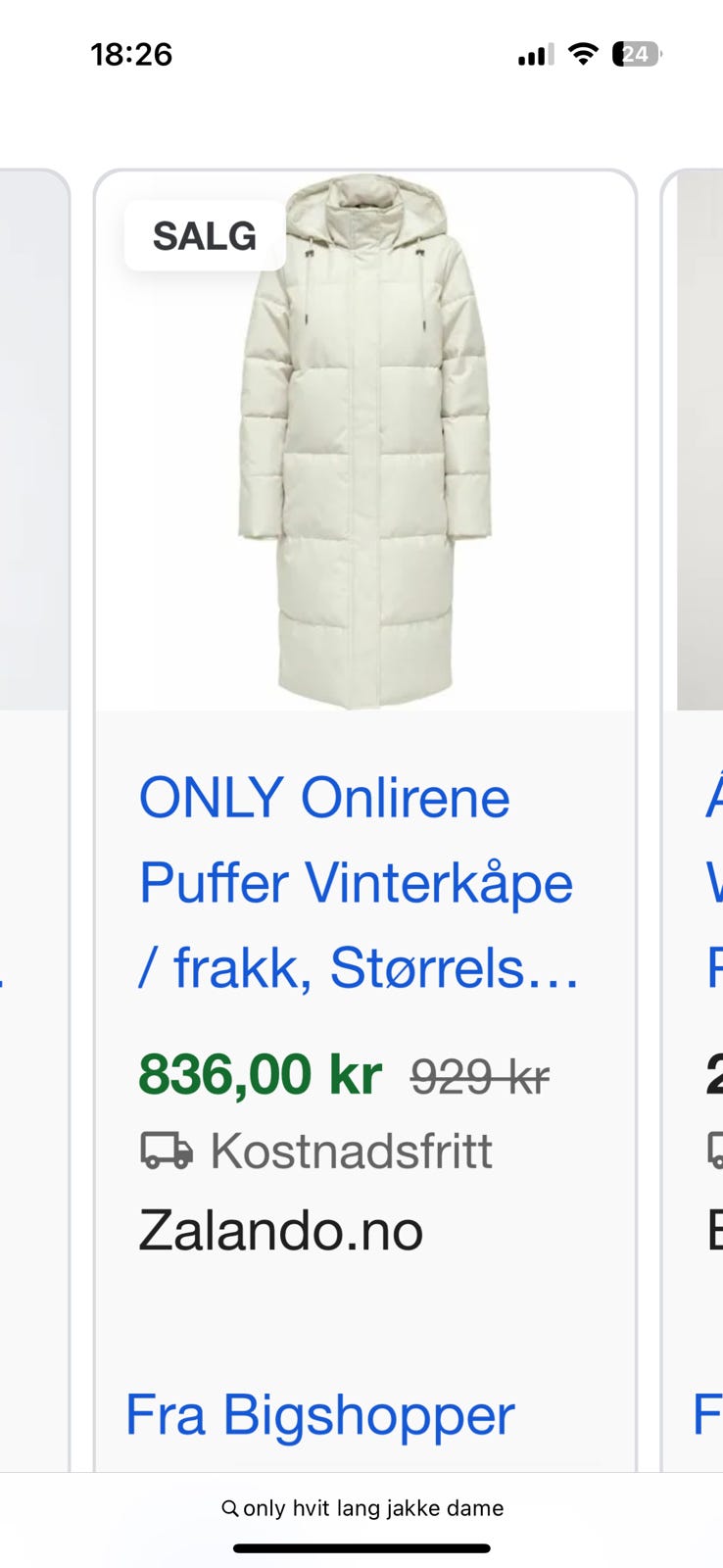723x1568 pixels.
Task: Tap the 18:26 clock in status bar
Action: 131,54
